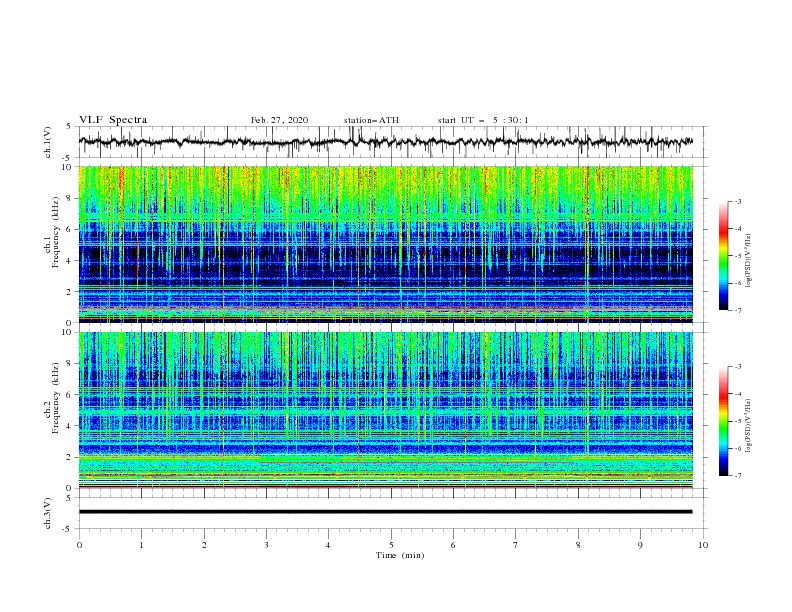
Task: Click the ch.2 PSD color scale bar
Action: coord(724,421)
